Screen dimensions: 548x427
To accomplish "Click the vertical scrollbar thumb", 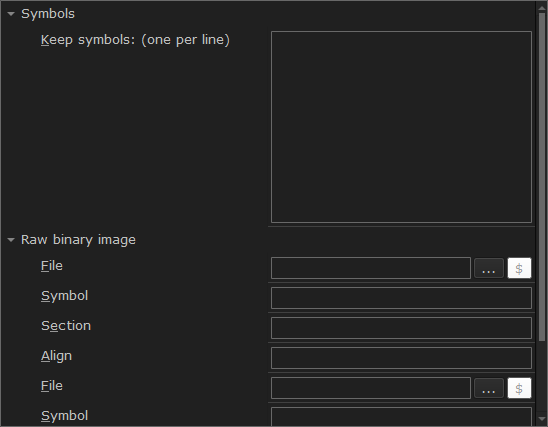I will (x=542, y=177).
